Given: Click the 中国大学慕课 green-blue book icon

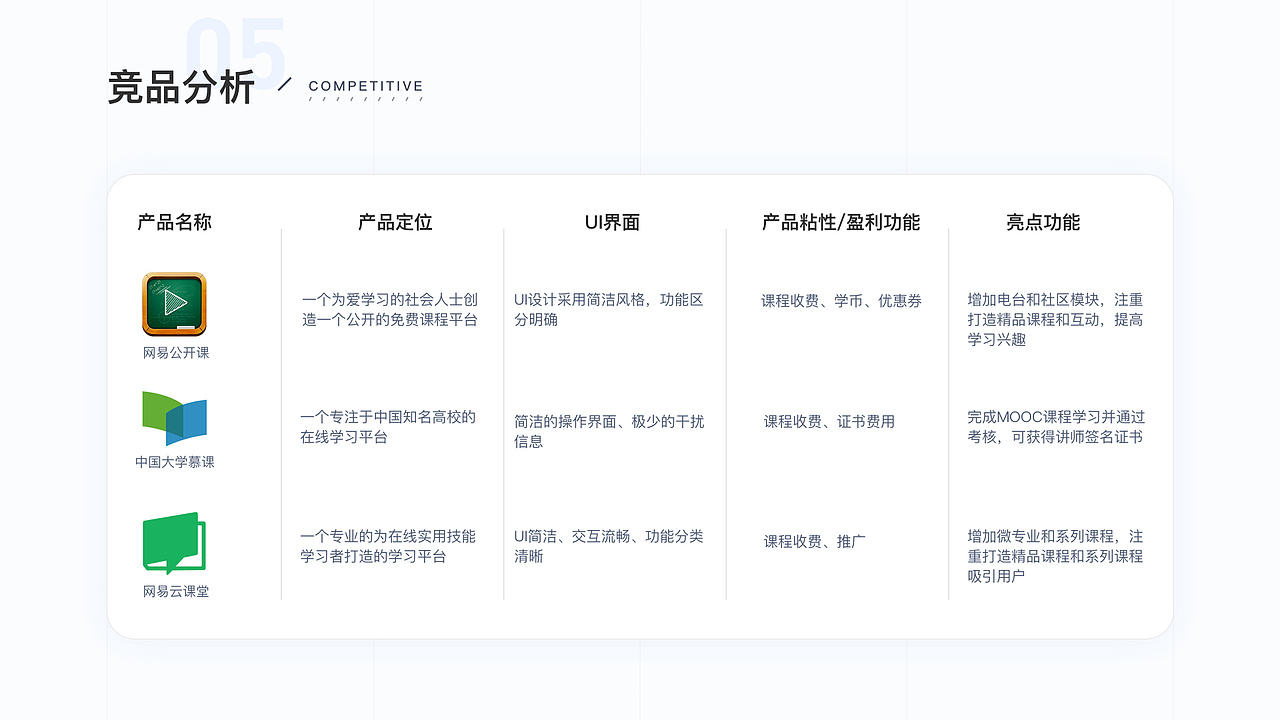Looking at the screenshot, I should tap(174, 418).
